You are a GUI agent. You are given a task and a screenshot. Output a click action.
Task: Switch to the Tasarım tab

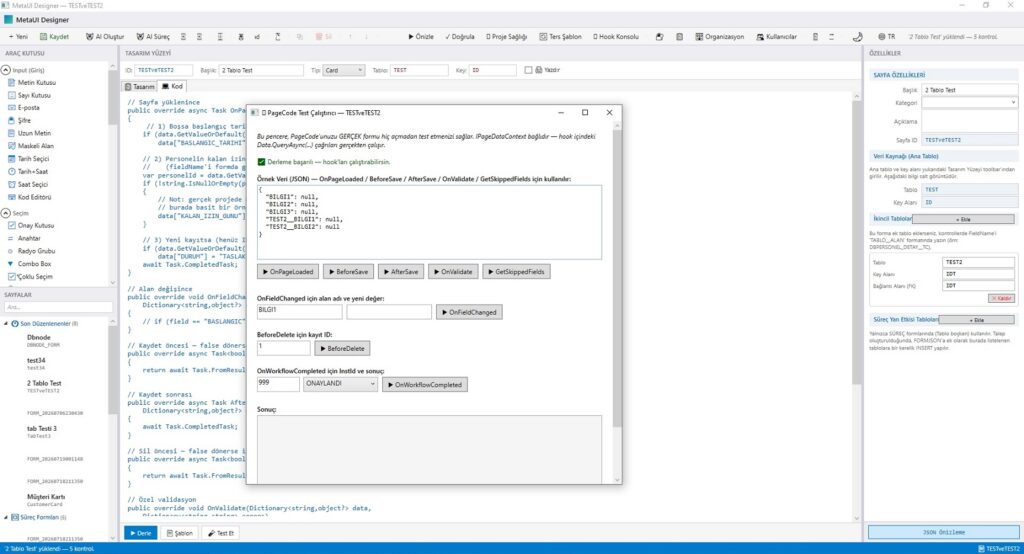coord(140,86)
